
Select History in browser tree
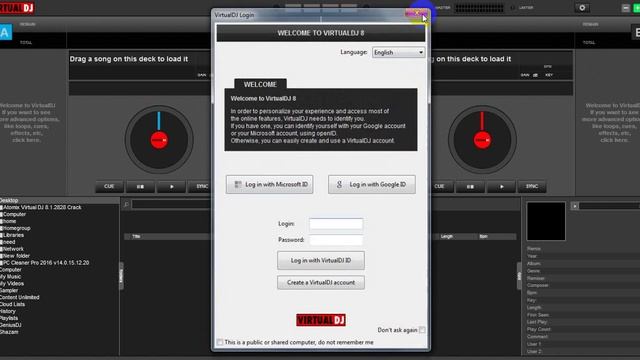8,311
